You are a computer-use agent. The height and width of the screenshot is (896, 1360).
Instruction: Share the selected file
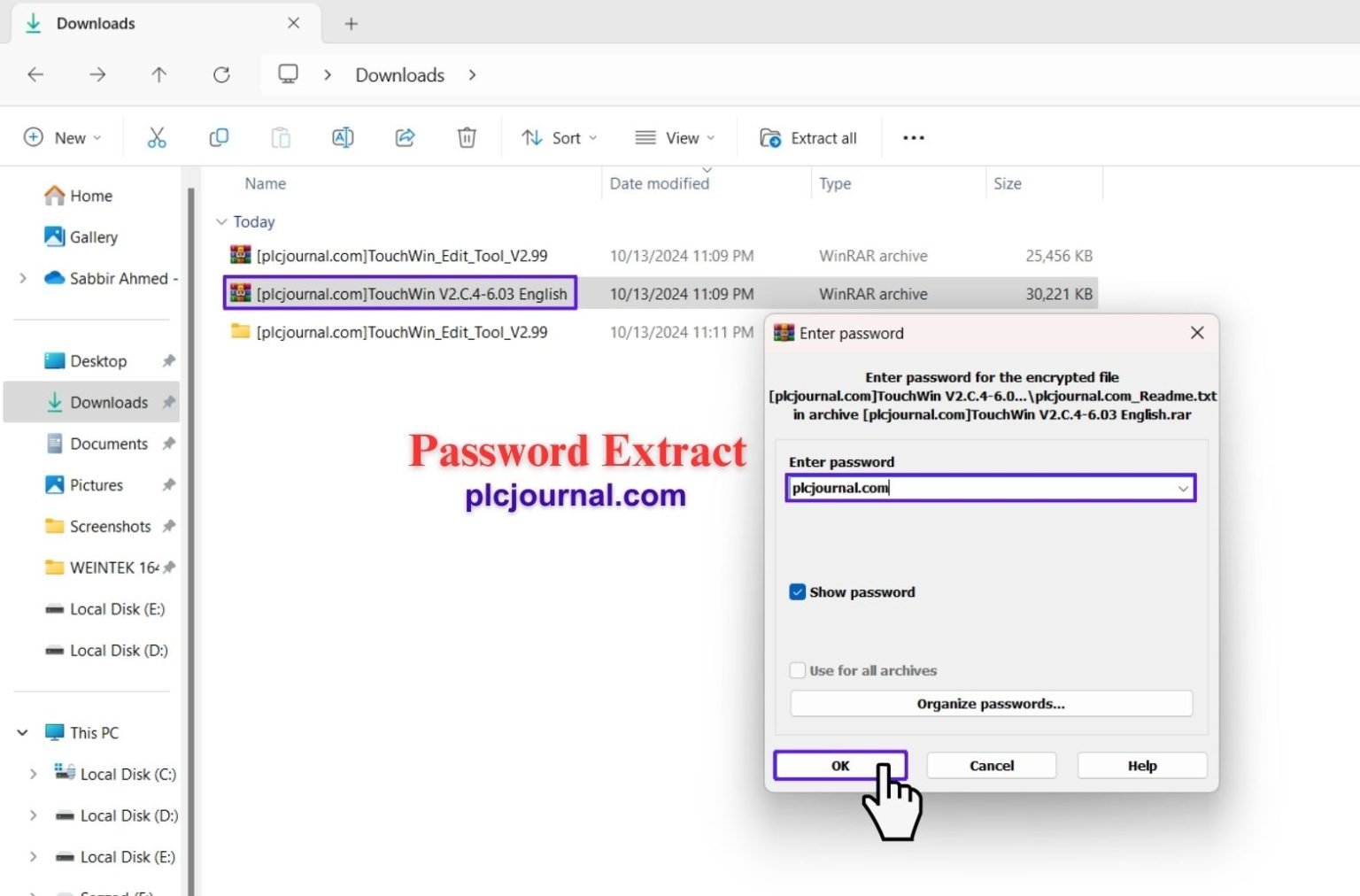[x=405, y=137]
